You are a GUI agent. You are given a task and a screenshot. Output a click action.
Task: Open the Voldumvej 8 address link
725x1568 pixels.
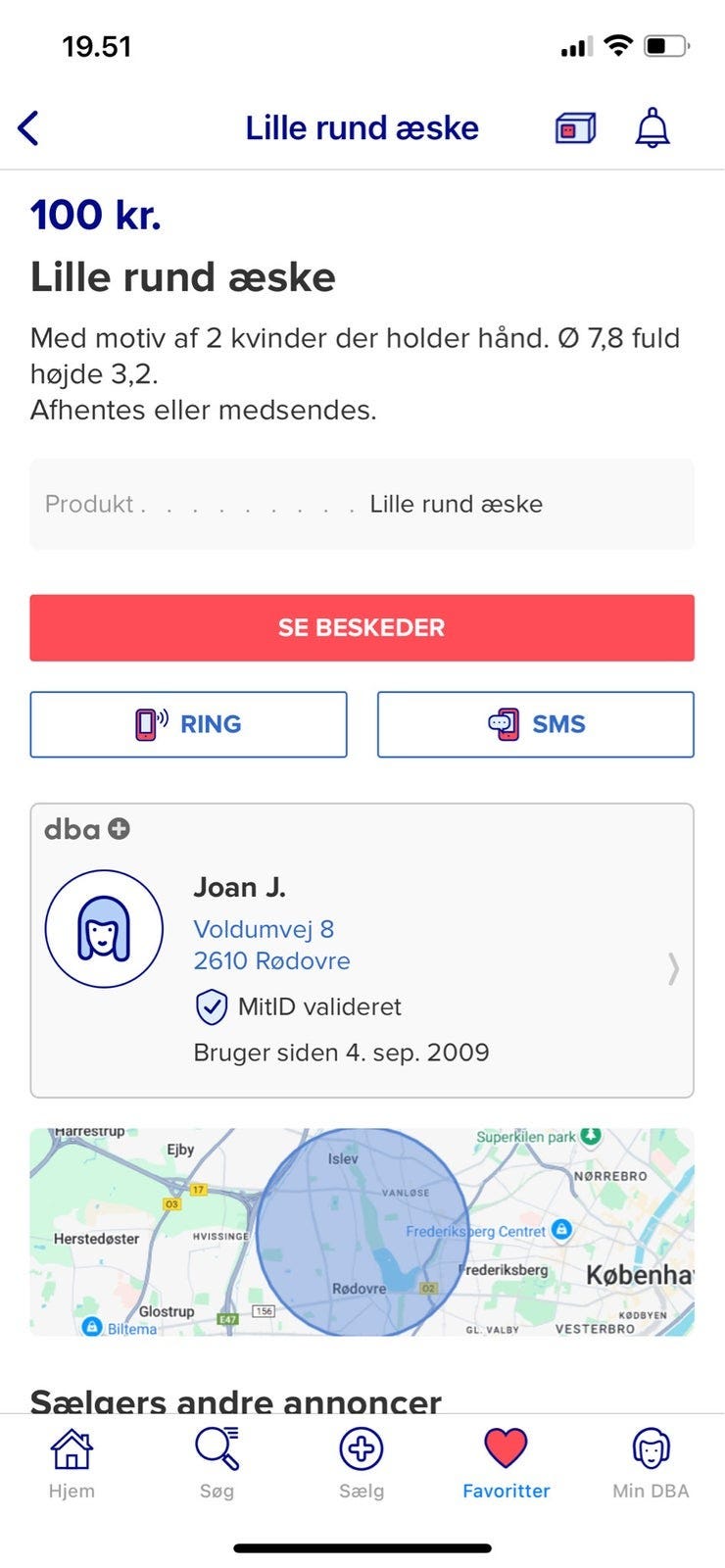[264, 929]
